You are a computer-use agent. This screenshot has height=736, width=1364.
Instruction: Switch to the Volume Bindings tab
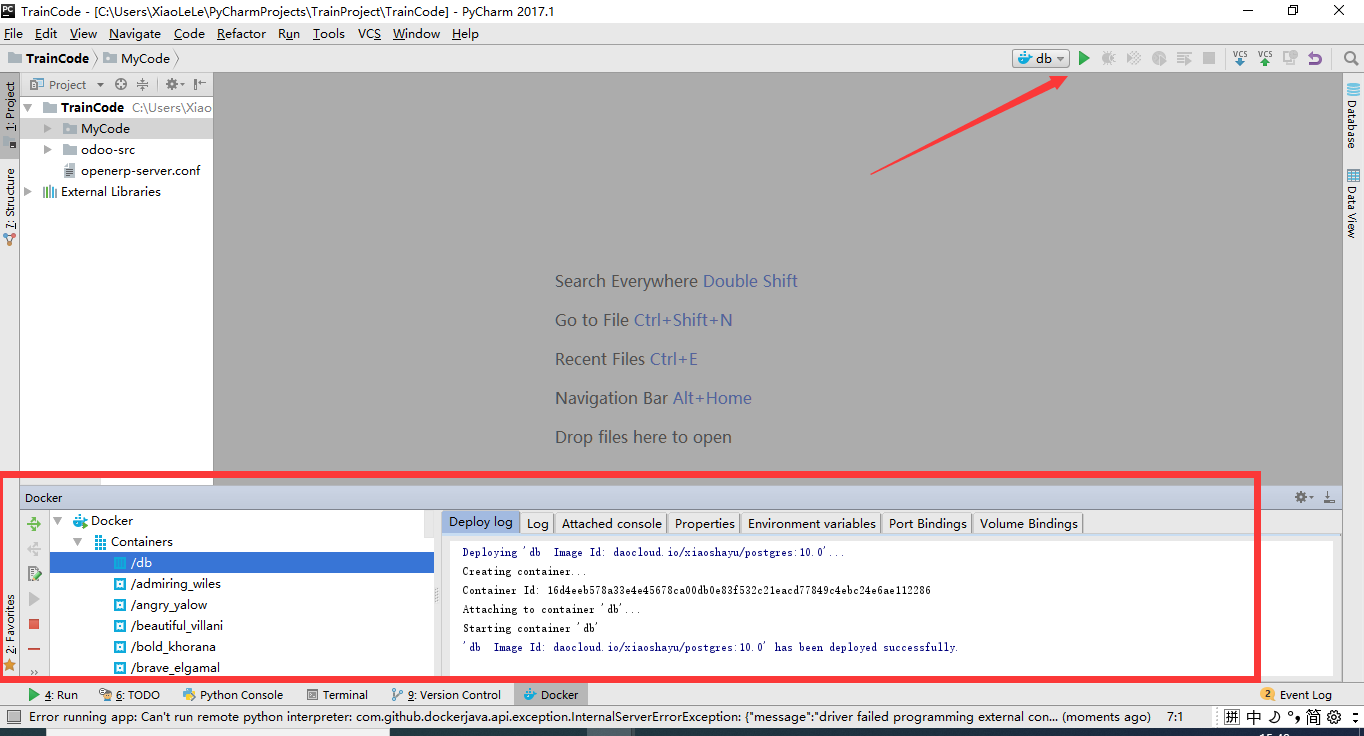tap(1028, 523)
